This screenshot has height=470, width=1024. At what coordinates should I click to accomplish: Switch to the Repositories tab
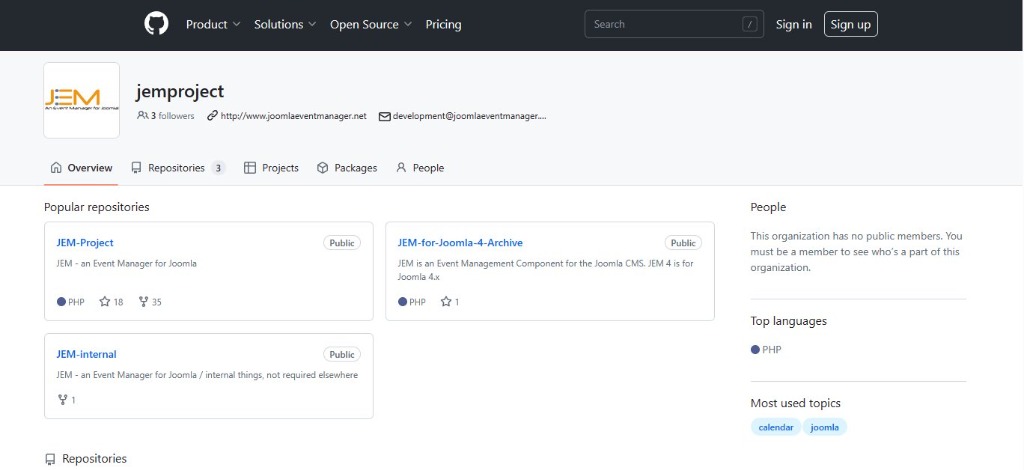(178, 168)
